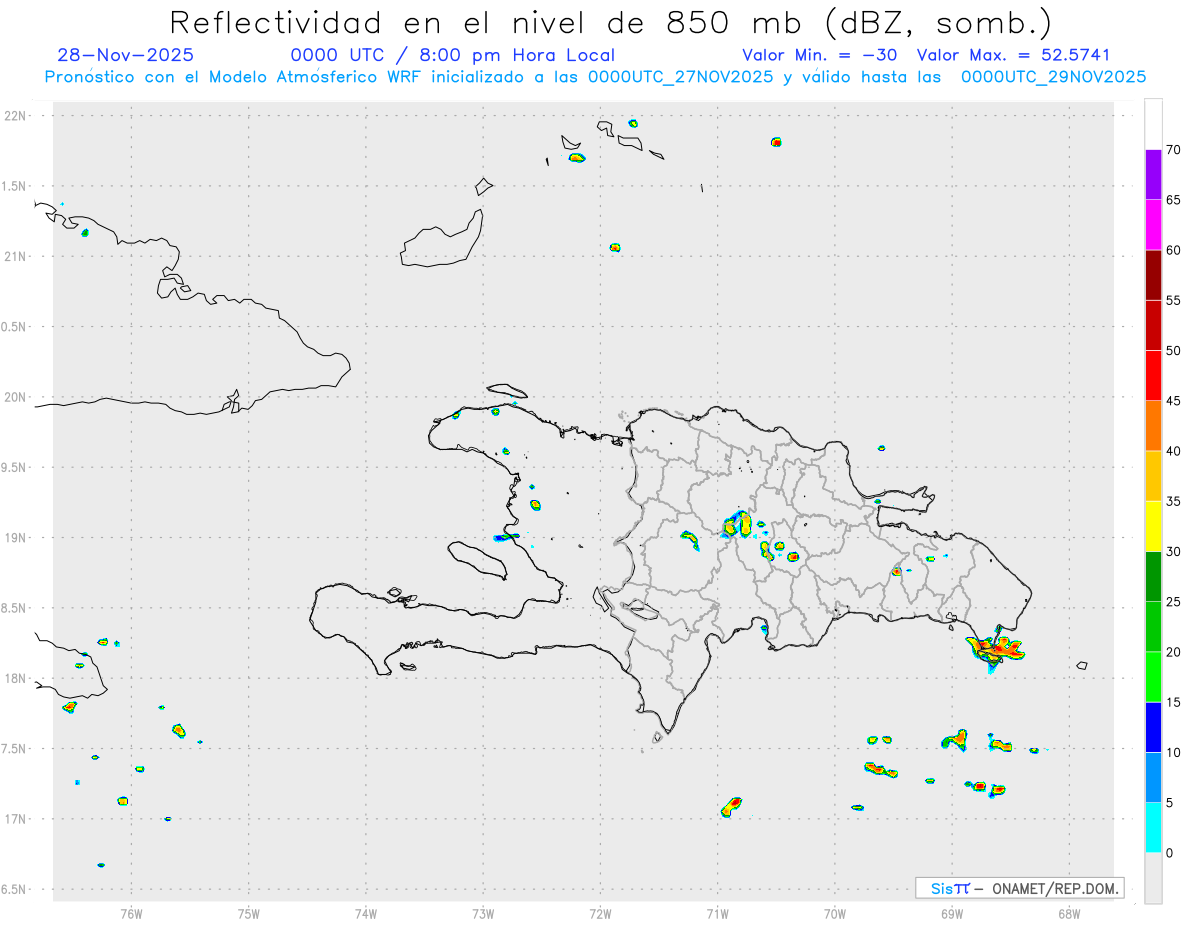Pick the bright red 45–50 dBZ colorbar segment
The image size is (1200, 927).
point(1153,376)
